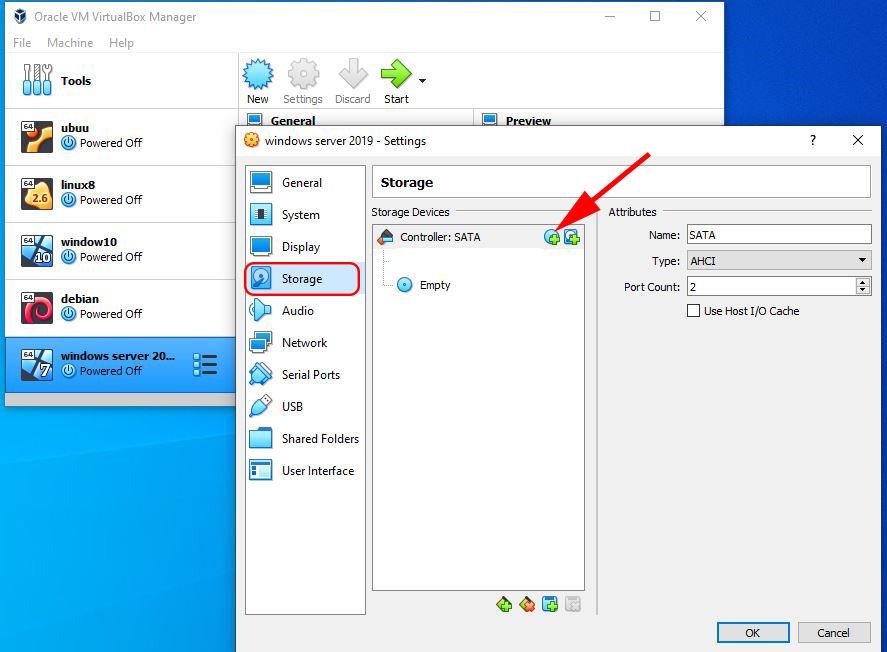Enable Use Host I/O Cache
The width and height of the screenshot is (887, 652).
695,311
